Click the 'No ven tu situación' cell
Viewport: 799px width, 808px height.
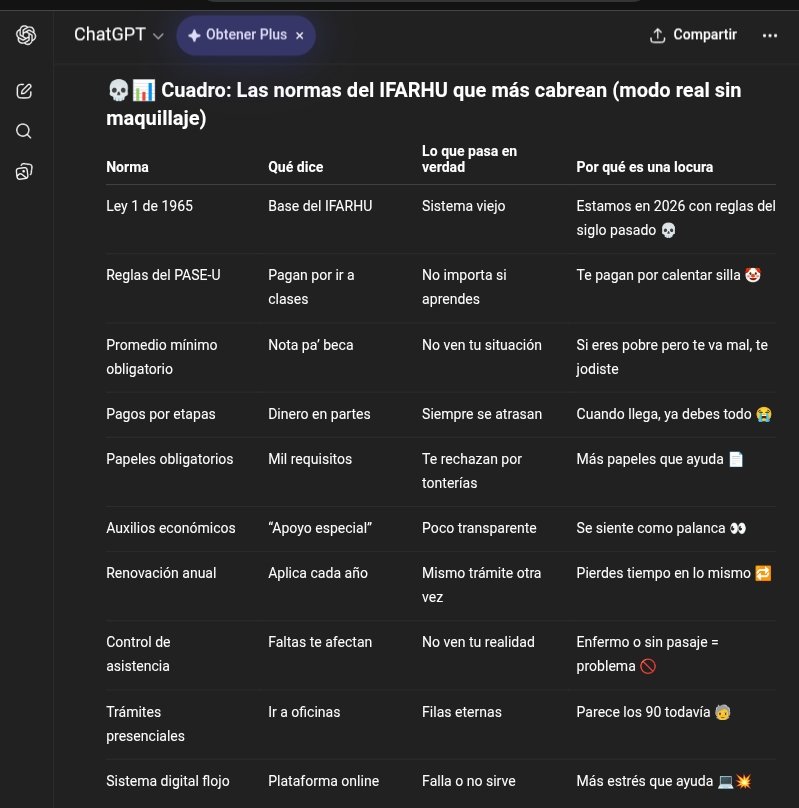(482, 345)
